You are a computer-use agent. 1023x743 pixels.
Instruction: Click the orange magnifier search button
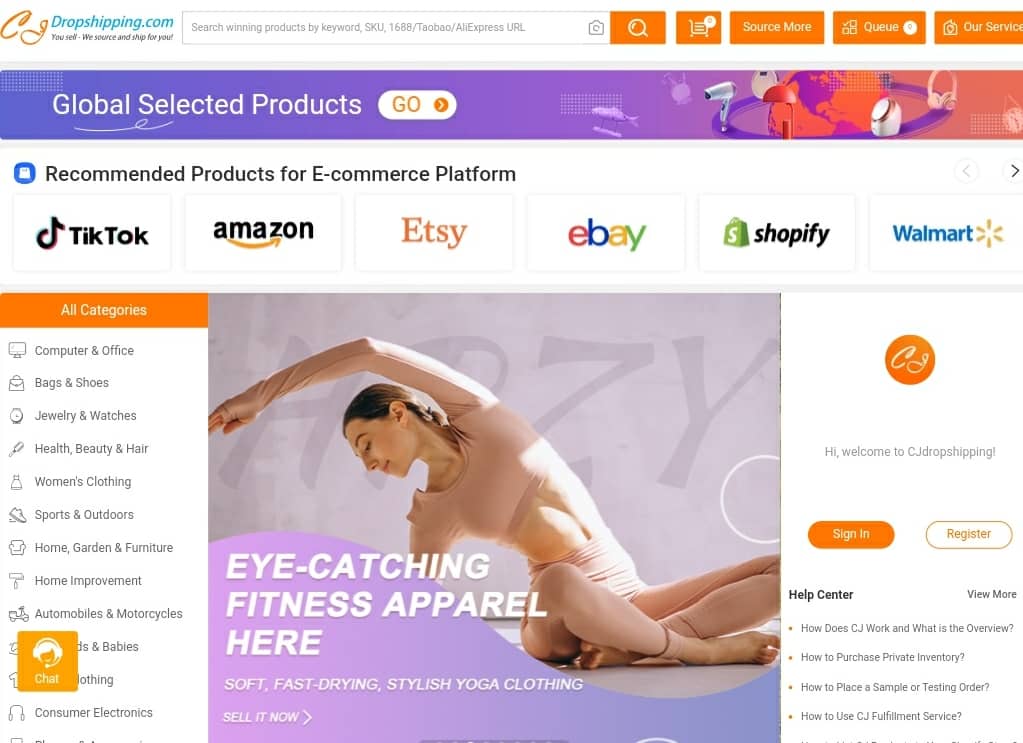[637, 27]
